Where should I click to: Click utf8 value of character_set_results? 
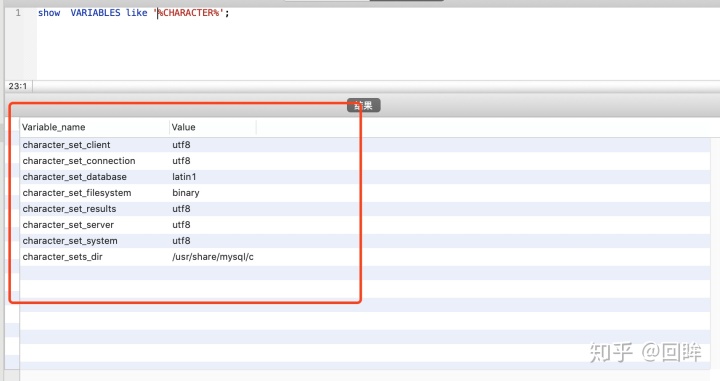tap(181, 209)
